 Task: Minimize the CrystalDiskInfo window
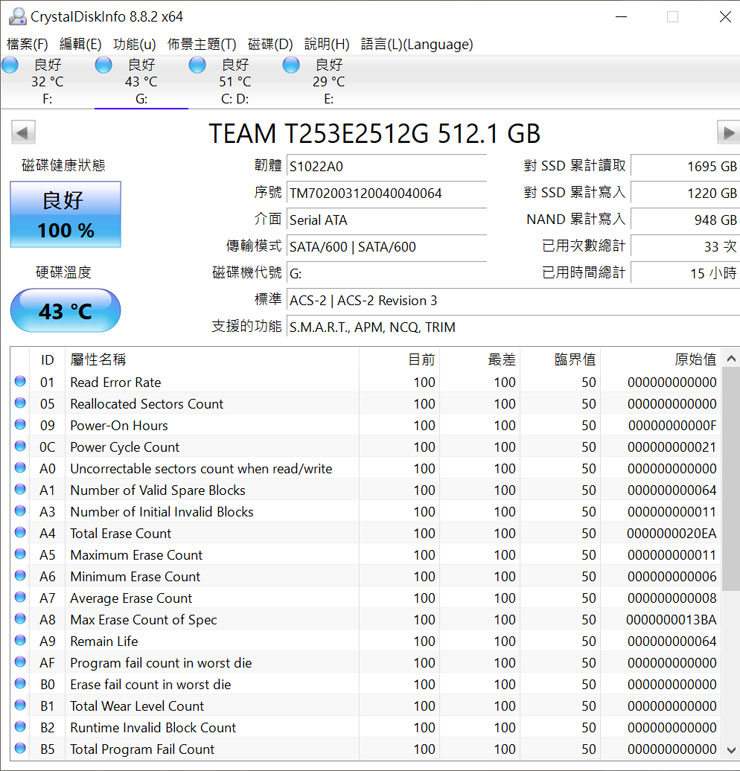coord(622,17)
